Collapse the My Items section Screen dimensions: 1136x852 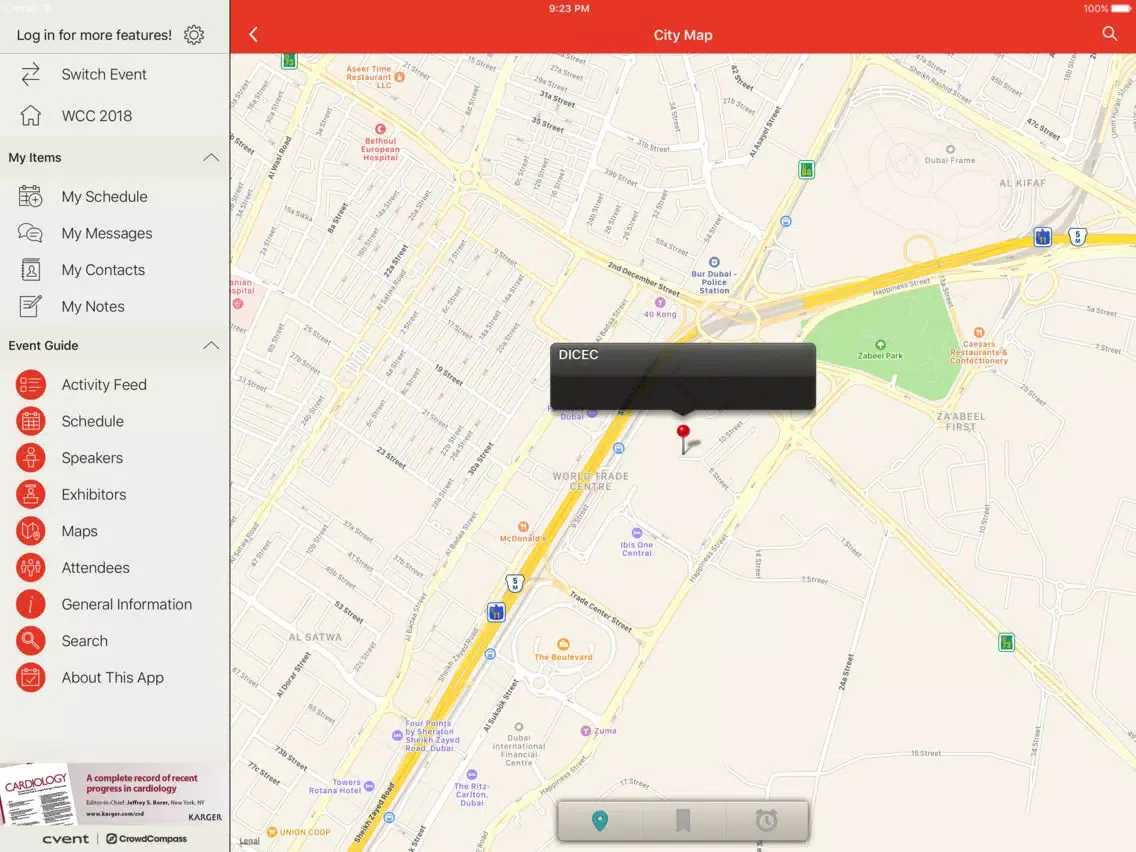click(x=211, y=158)
